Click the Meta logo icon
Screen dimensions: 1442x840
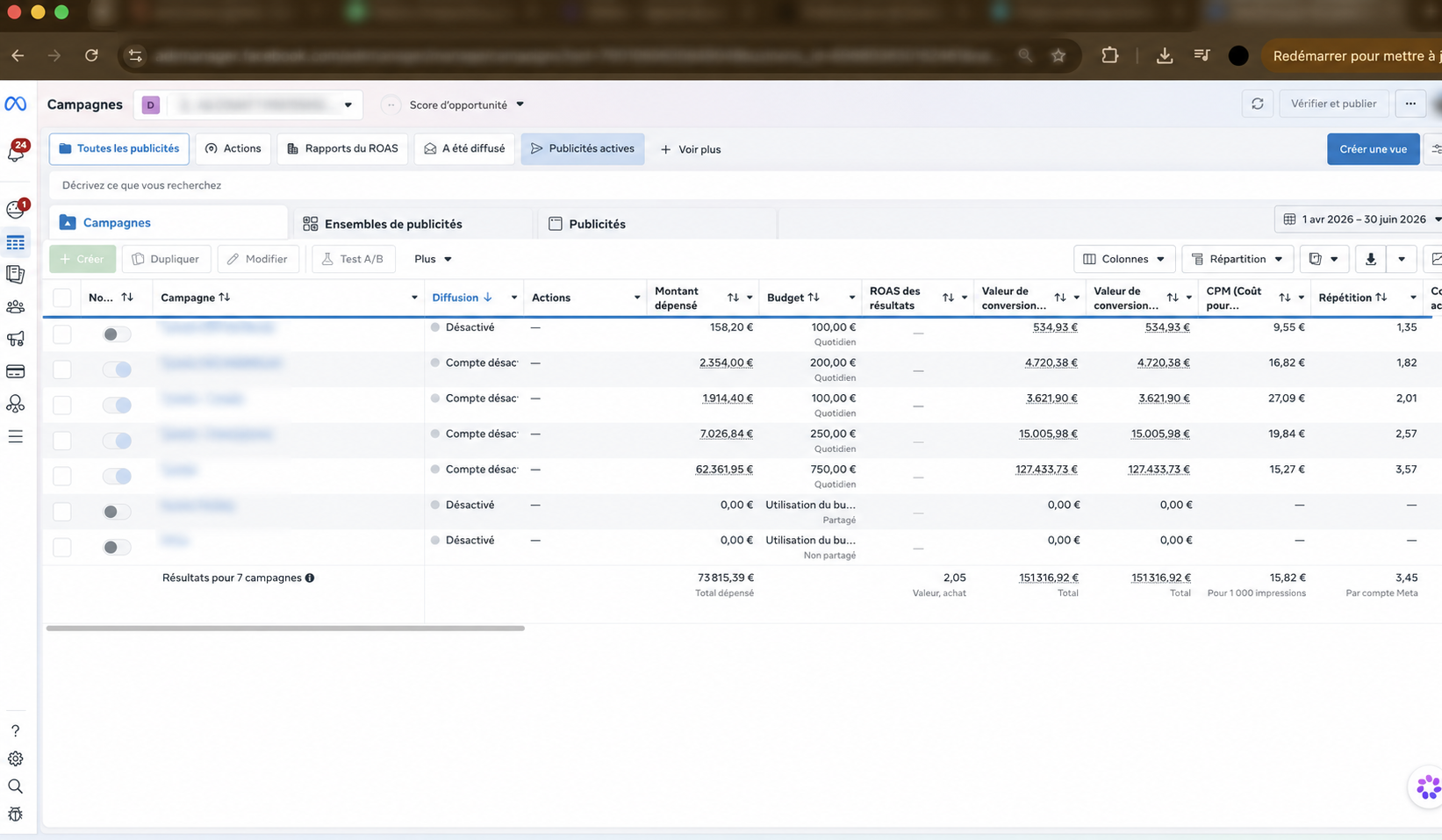[x=16, y=104]
